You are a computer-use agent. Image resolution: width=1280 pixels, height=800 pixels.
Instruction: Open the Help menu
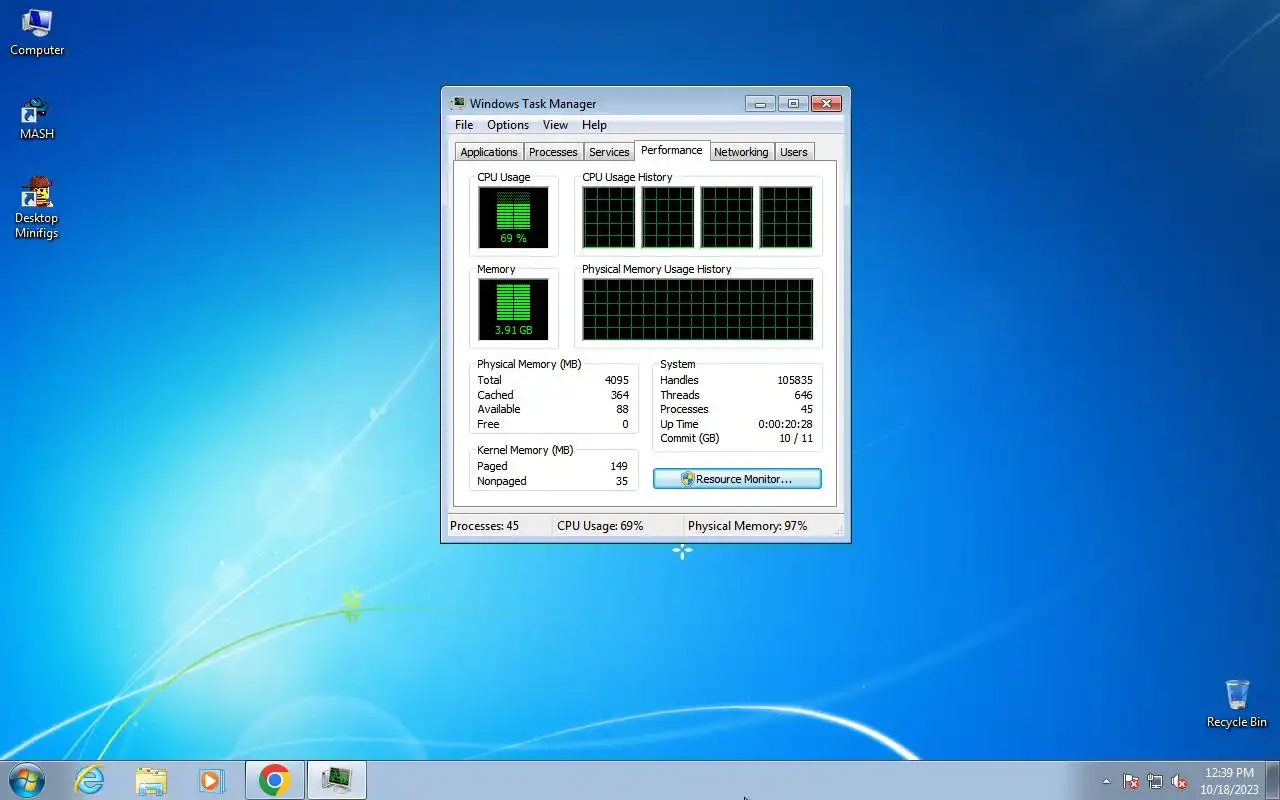coord(594,125)
